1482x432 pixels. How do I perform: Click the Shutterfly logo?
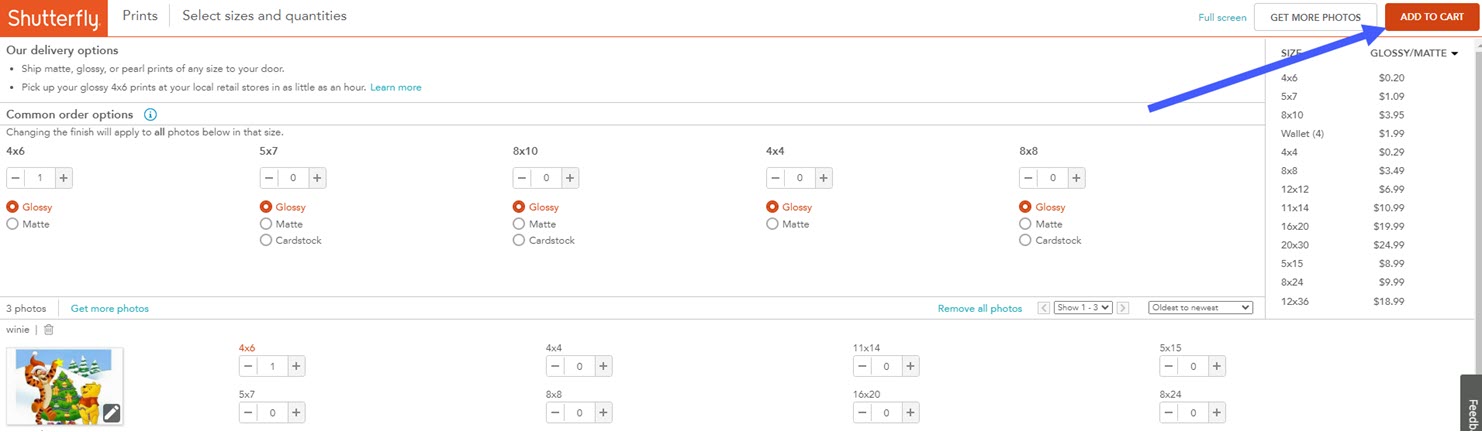tap(53, 17)
